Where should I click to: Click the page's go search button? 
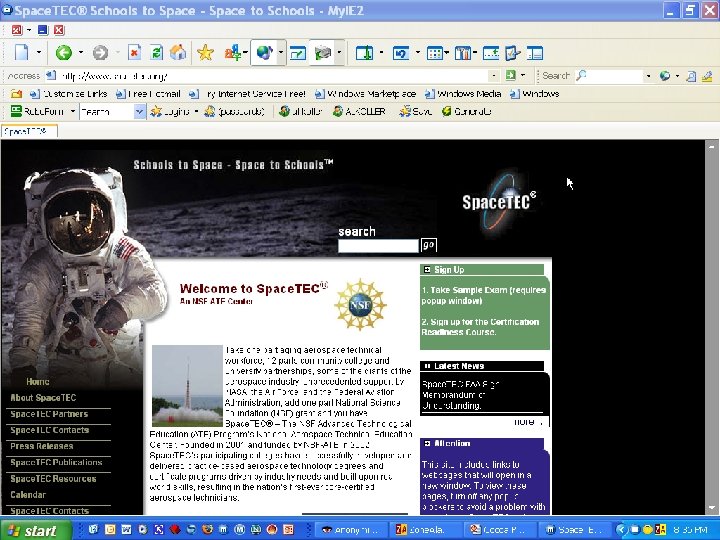[428, 245]
